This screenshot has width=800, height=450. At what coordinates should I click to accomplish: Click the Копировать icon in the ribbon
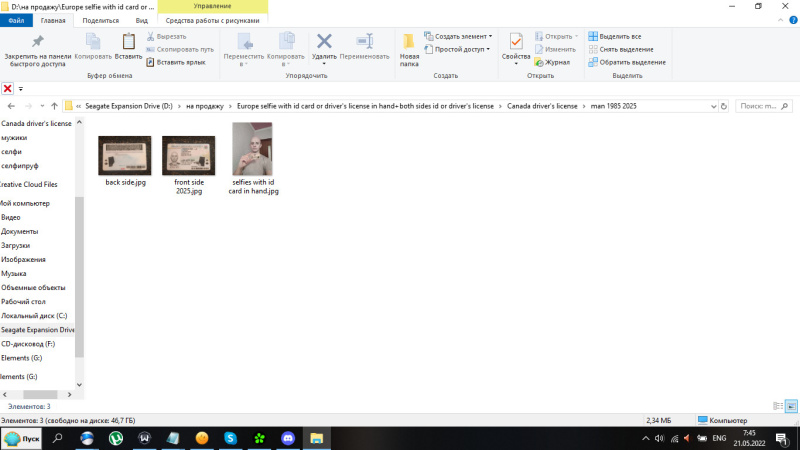click(x=93, y=42)
